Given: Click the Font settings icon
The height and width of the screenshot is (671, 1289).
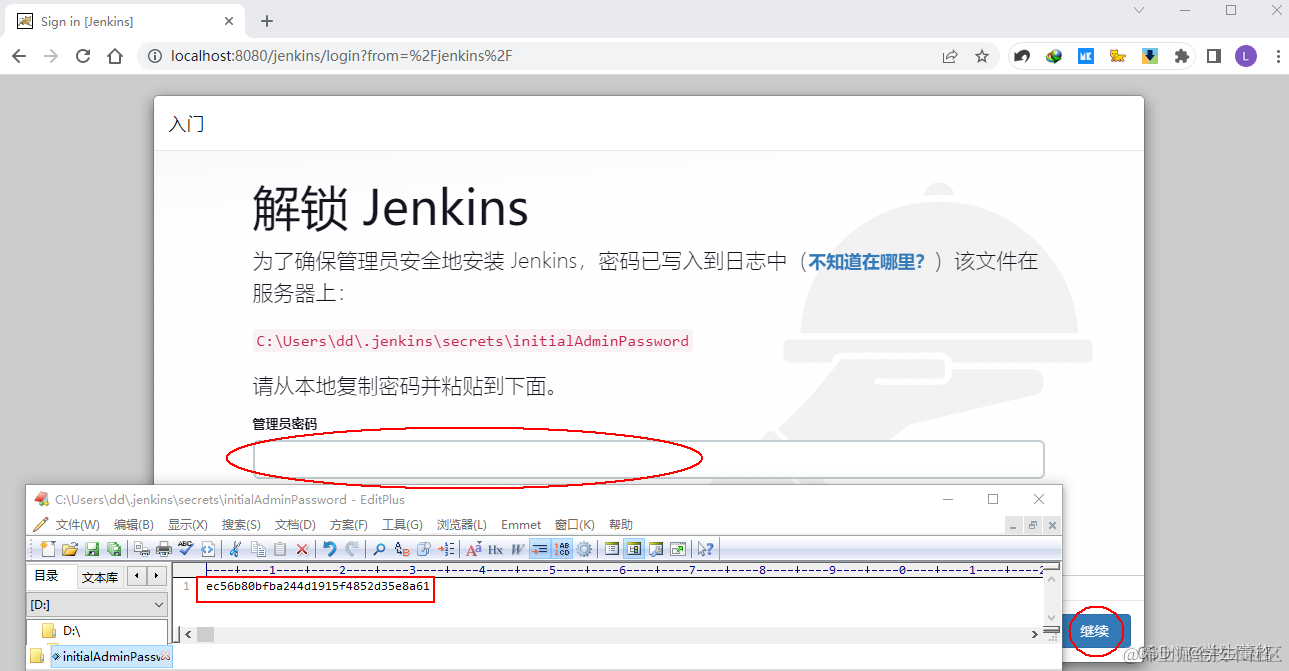Looking at the screenshot, I should pyautogui.click(x=473, y=549).
